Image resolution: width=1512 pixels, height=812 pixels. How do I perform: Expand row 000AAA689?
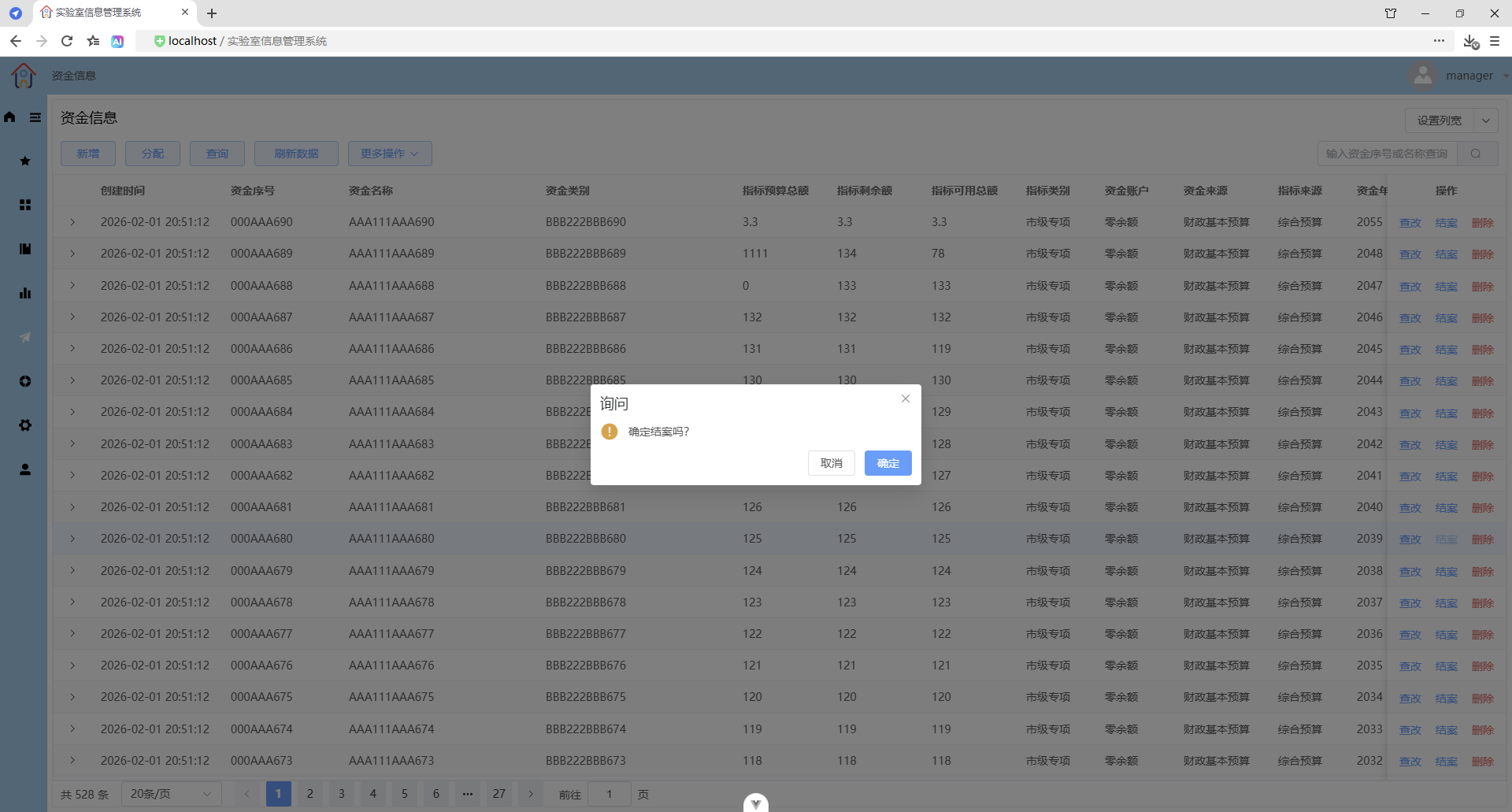click(x=72, y=254)
